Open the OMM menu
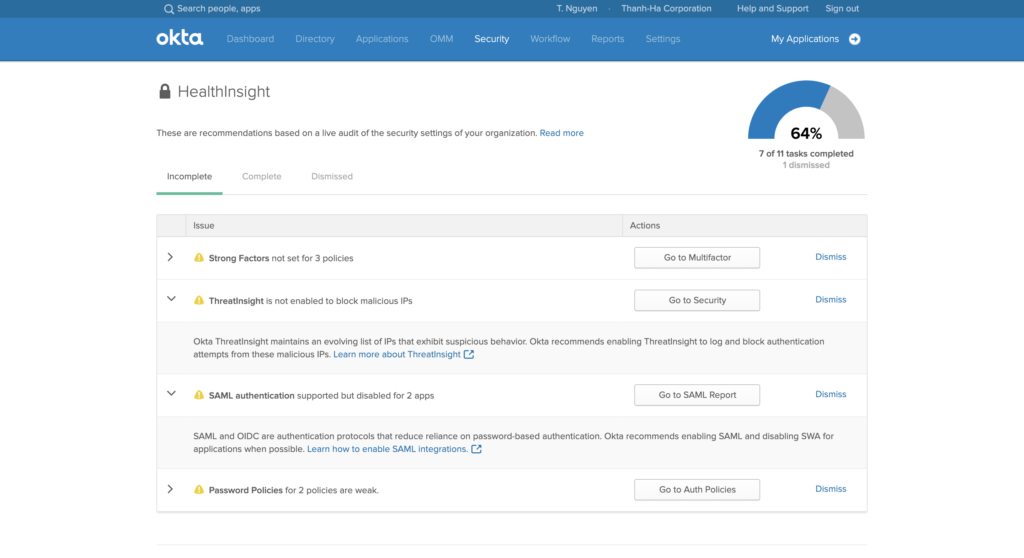 coord(441,39)
